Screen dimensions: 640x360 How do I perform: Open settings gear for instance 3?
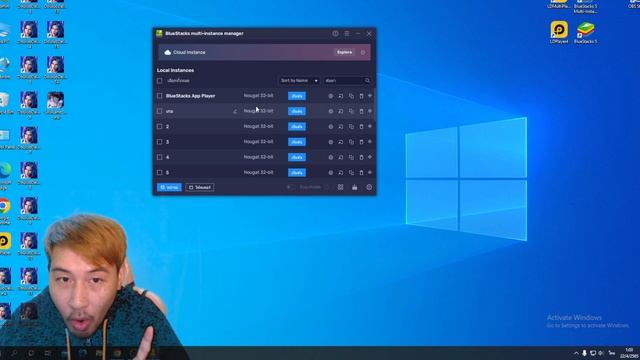(331, 142)
